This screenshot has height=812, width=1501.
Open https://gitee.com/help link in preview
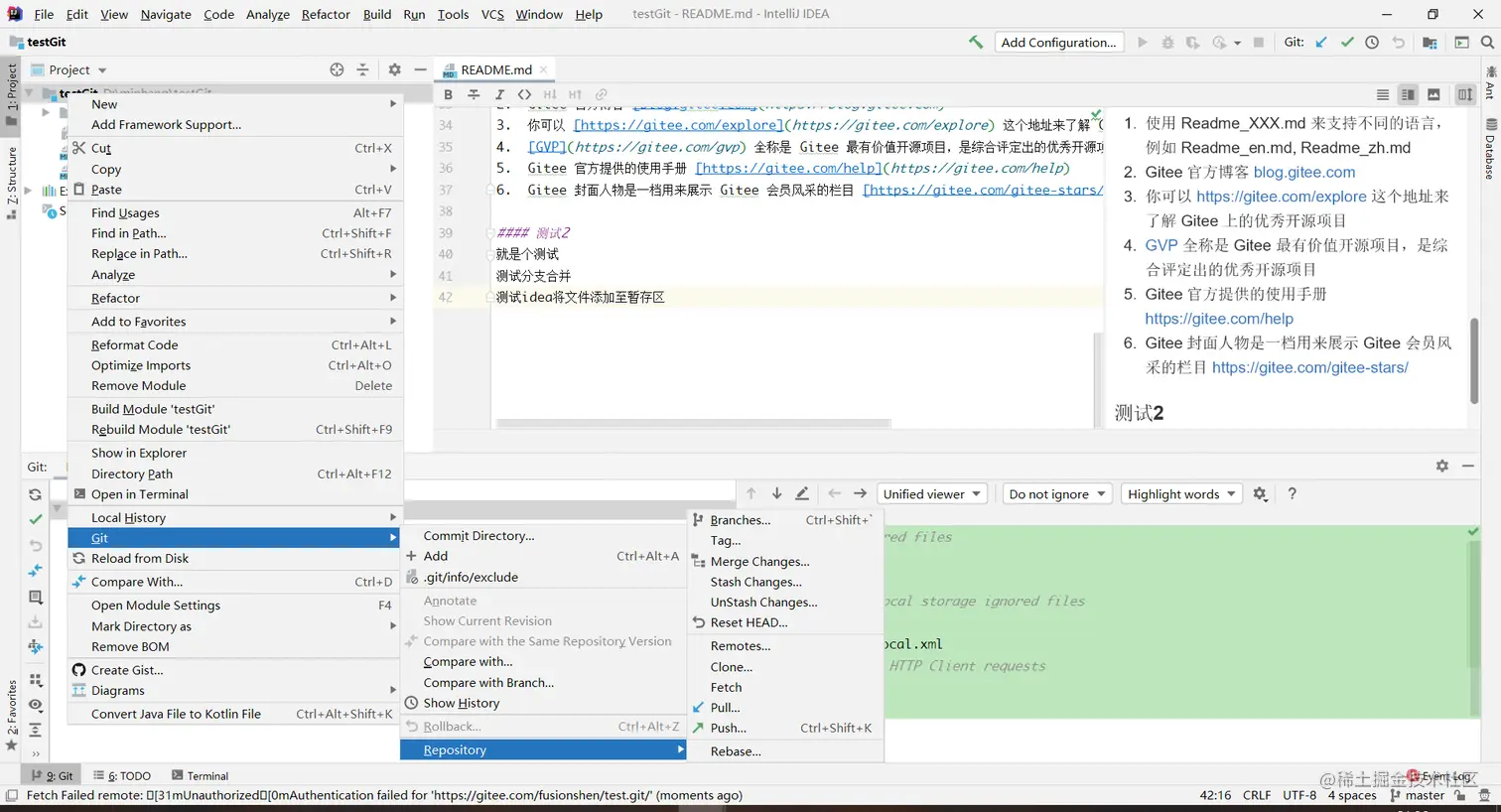1219,319
